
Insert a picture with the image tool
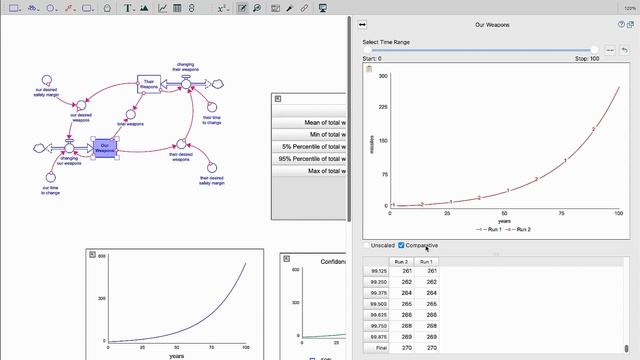coord(144,8)
